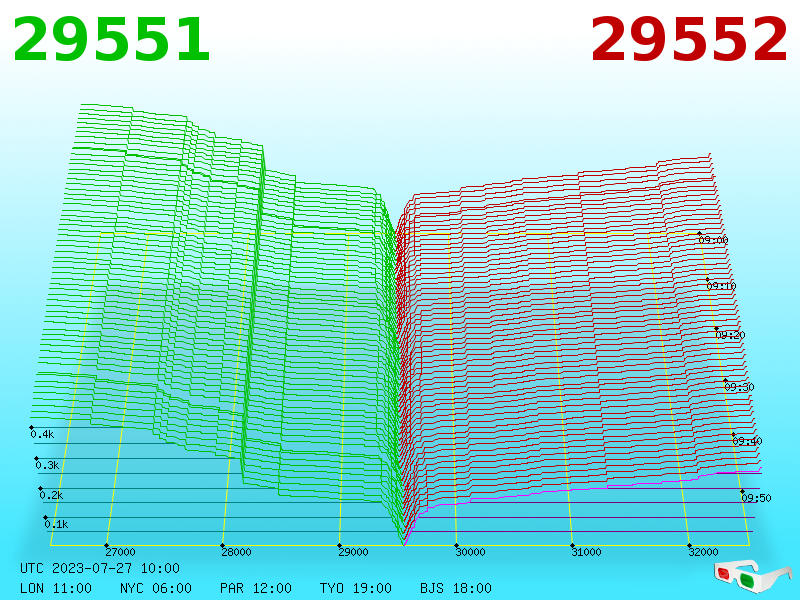Click the 0.4k depth axis label
Image resolution: width=800 pixels, height=600 pixels.
pos(42,434)
